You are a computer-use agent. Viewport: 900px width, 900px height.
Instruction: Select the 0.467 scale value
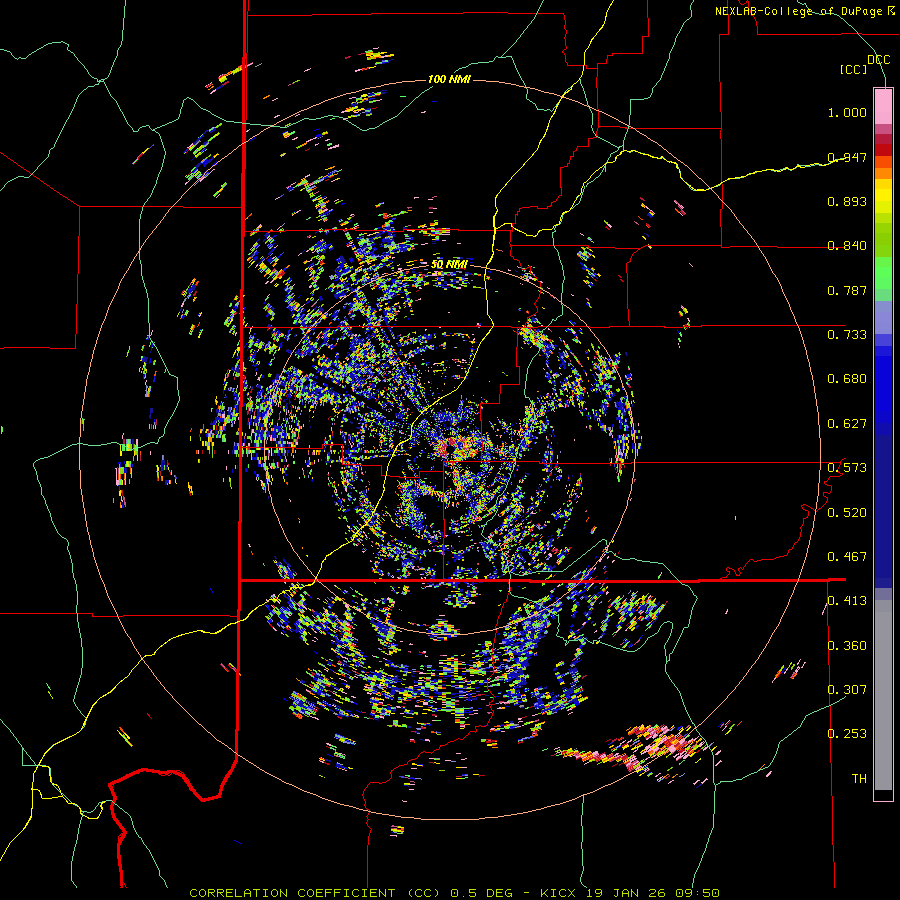coord(847,557)
